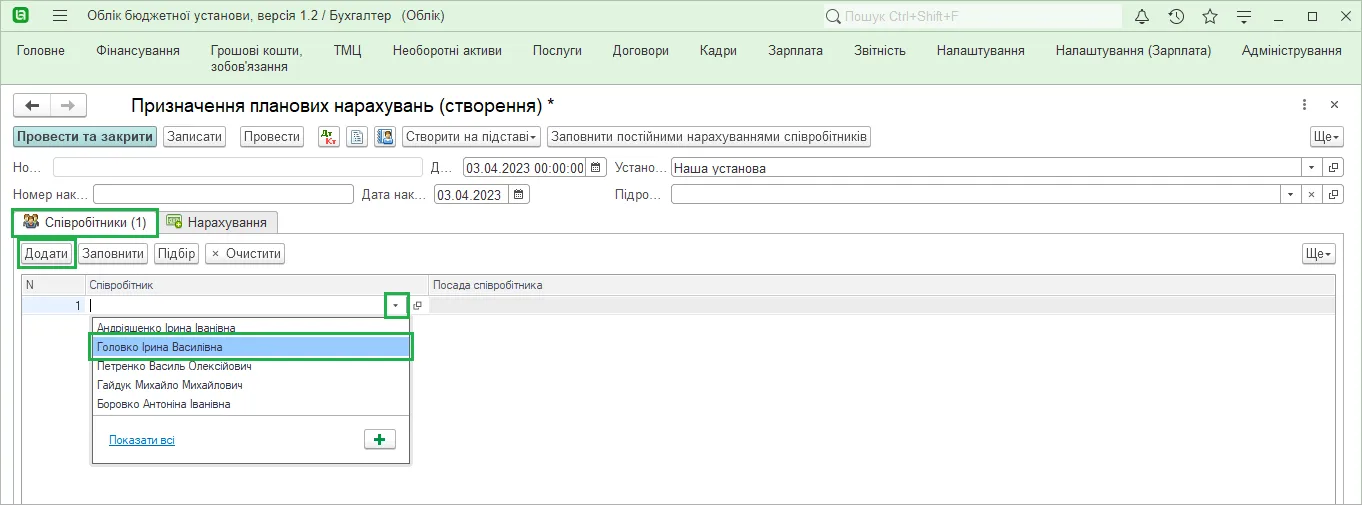
Task: Select Гайдук Михайло Михайлович from list
Action: pos(251,385)
